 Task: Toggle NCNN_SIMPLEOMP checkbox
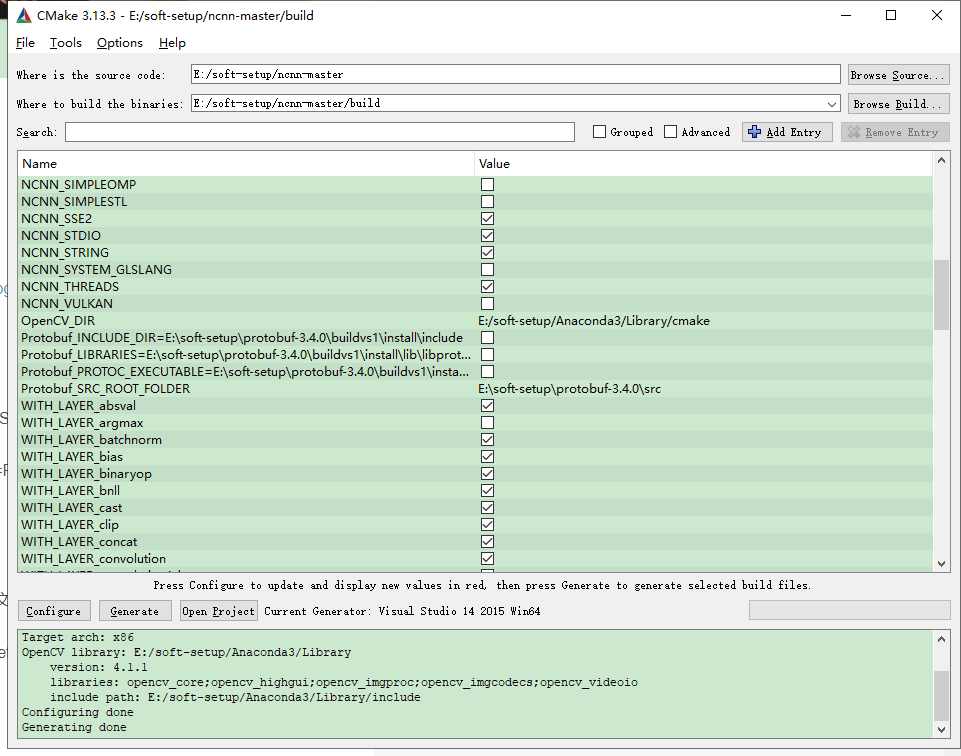[487, 184]
